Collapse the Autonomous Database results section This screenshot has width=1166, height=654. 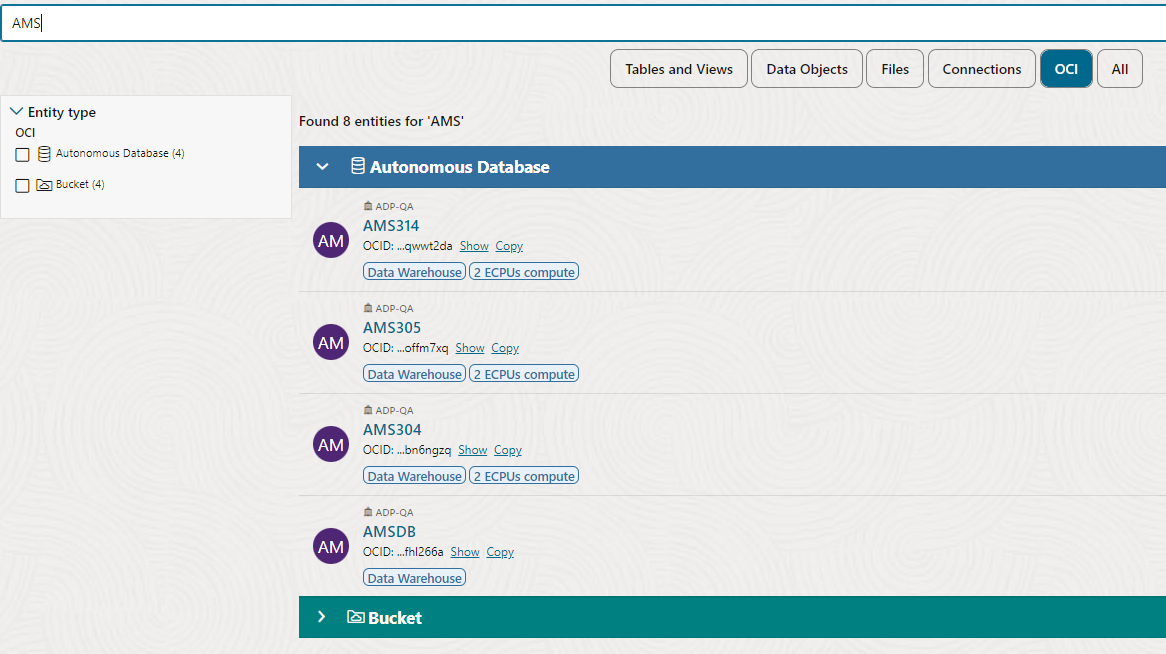322,166
